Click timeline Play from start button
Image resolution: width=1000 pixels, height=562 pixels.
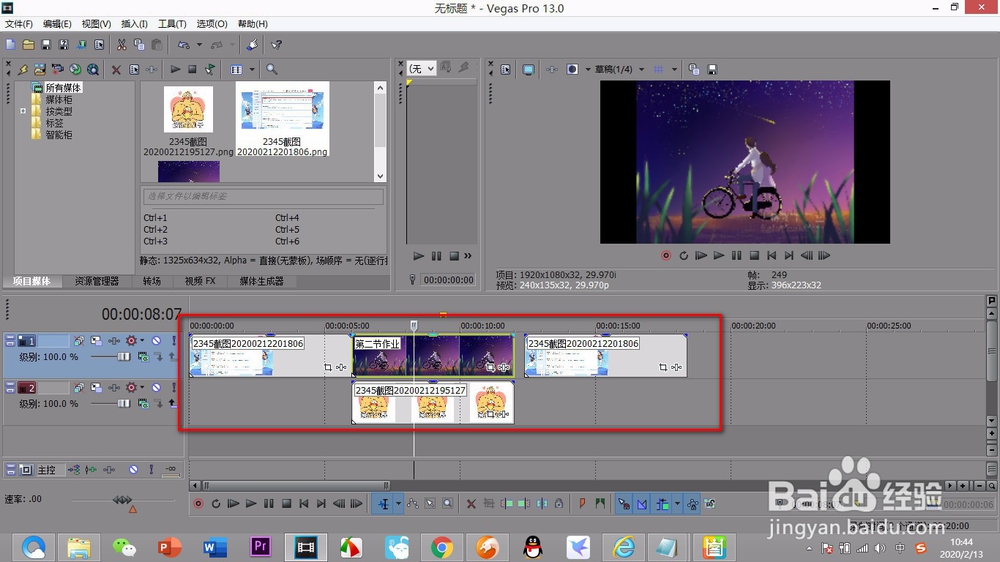pyautogui.click(x=233, y=504)
